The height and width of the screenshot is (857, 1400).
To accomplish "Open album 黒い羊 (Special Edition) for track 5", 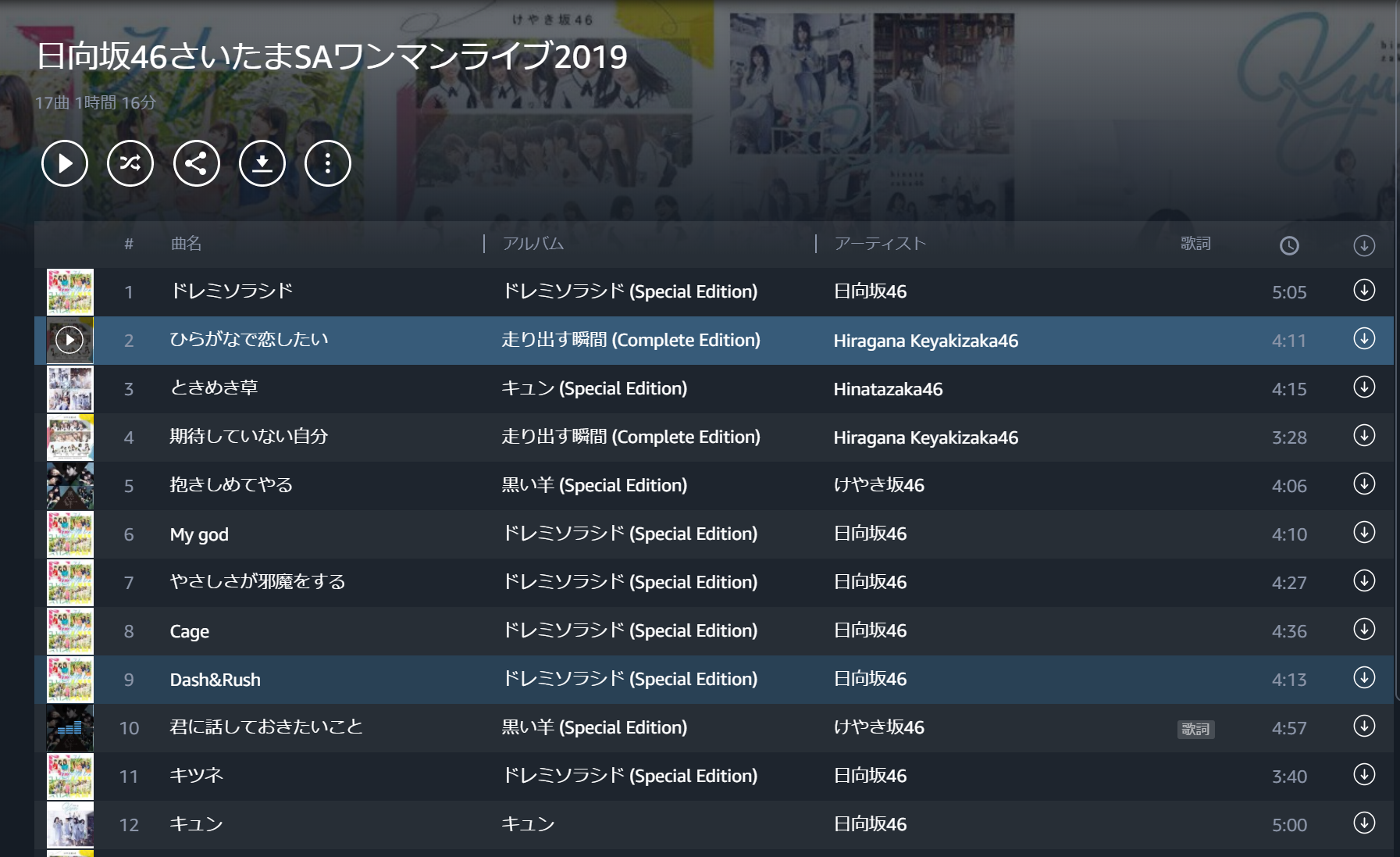I will point(594,485).
